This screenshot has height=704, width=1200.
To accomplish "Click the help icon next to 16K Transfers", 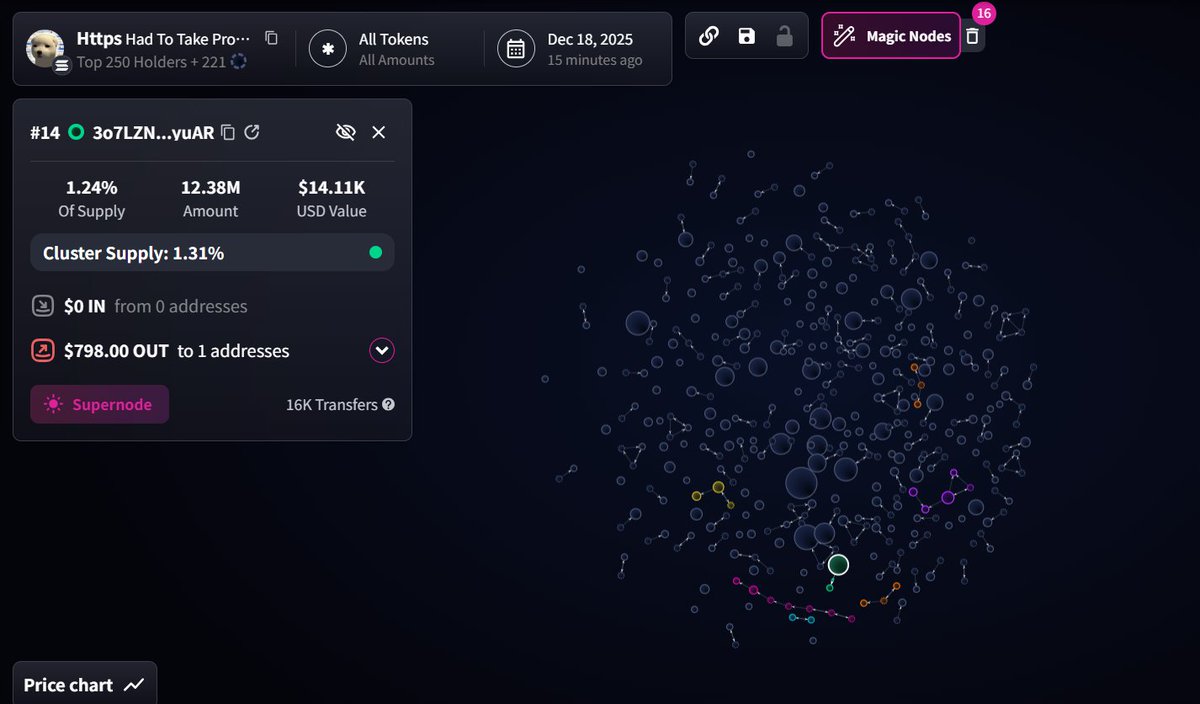I will [x=388, y=405].
